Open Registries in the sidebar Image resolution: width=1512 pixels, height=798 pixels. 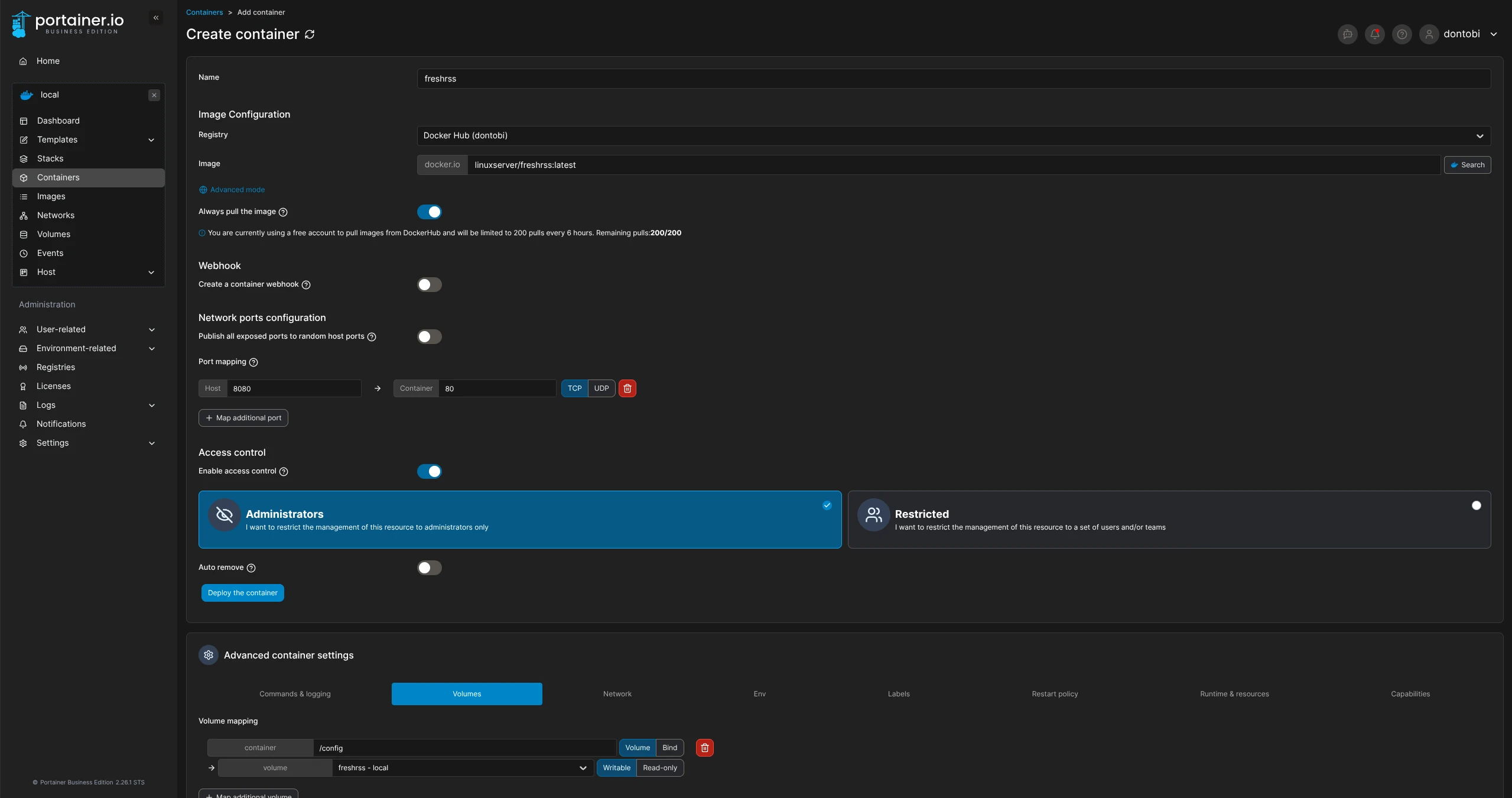pyautogui.click(x=89, y=367)
